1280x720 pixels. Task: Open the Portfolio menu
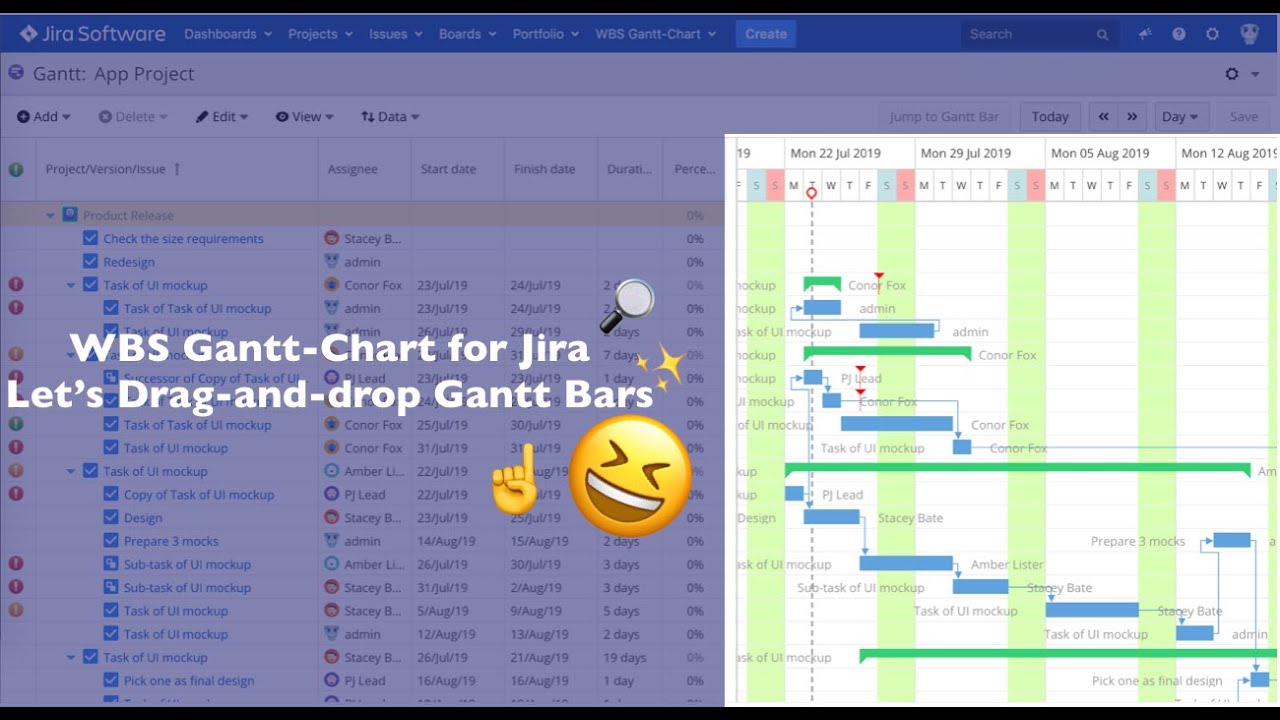546,34
